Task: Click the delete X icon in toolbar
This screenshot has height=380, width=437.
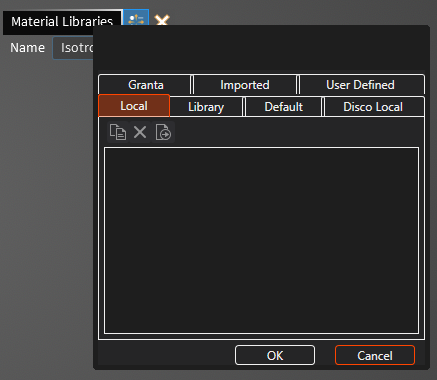Action: tap(140, 132)
